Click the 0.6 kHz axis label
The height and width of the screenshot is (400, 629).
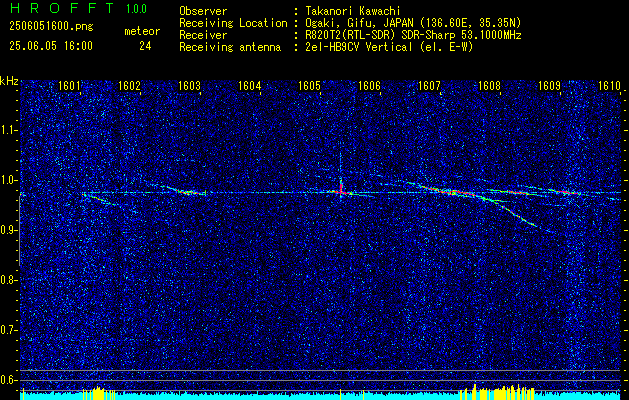pyautogui.click(x=9, y=380)
